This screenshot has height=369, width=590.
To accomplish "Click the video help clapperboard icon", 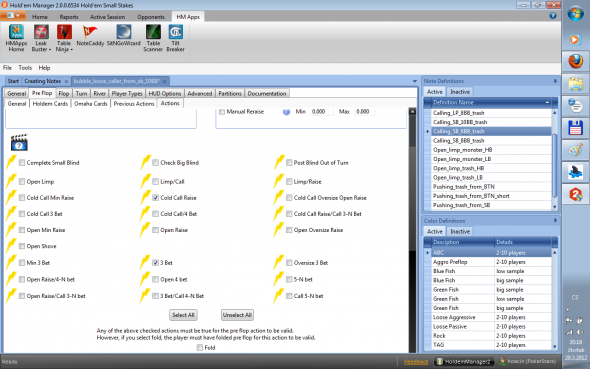I will pyautogui.click(x=19, y=143).
